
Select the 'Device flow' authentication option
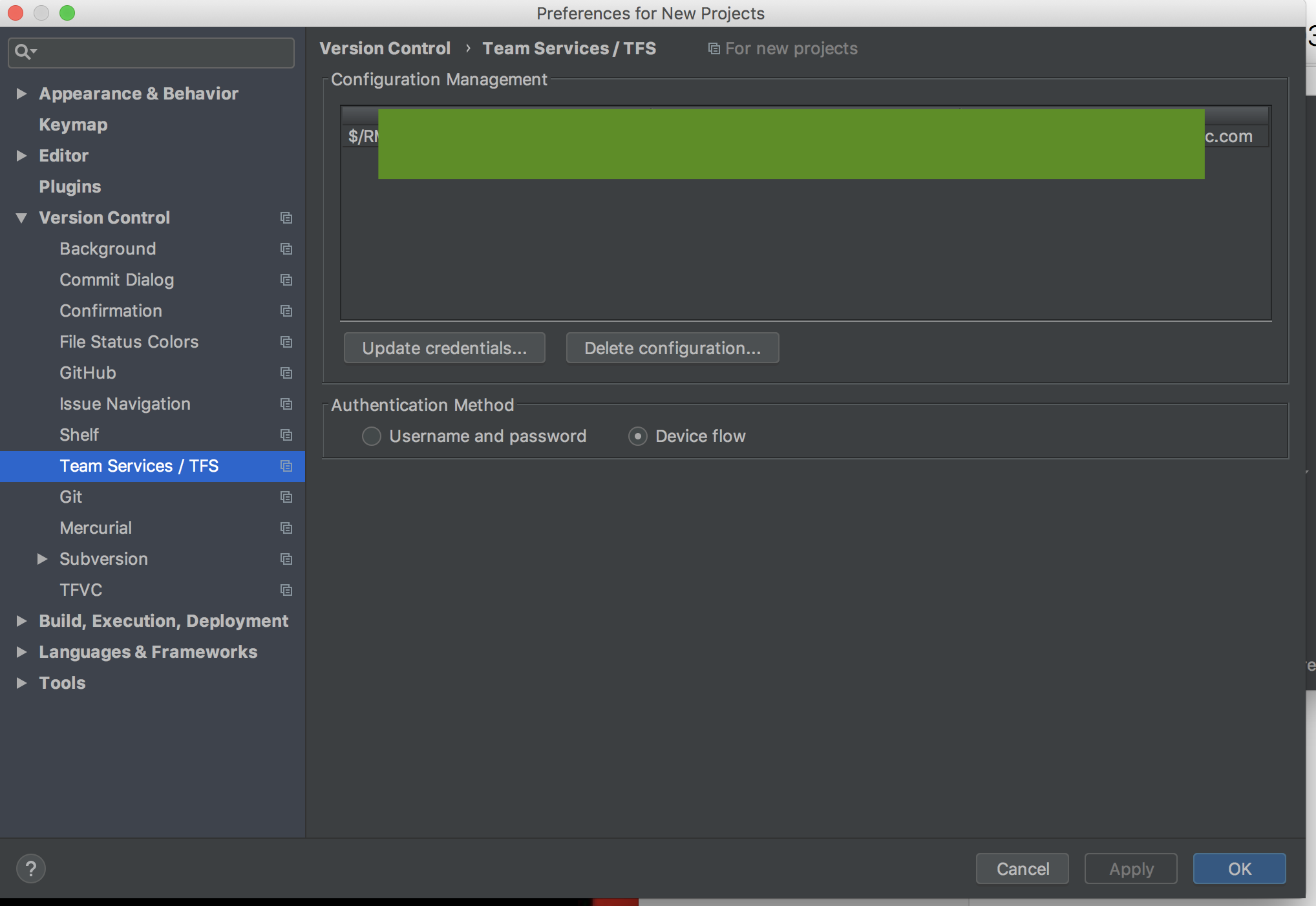[x=638, y=436]
